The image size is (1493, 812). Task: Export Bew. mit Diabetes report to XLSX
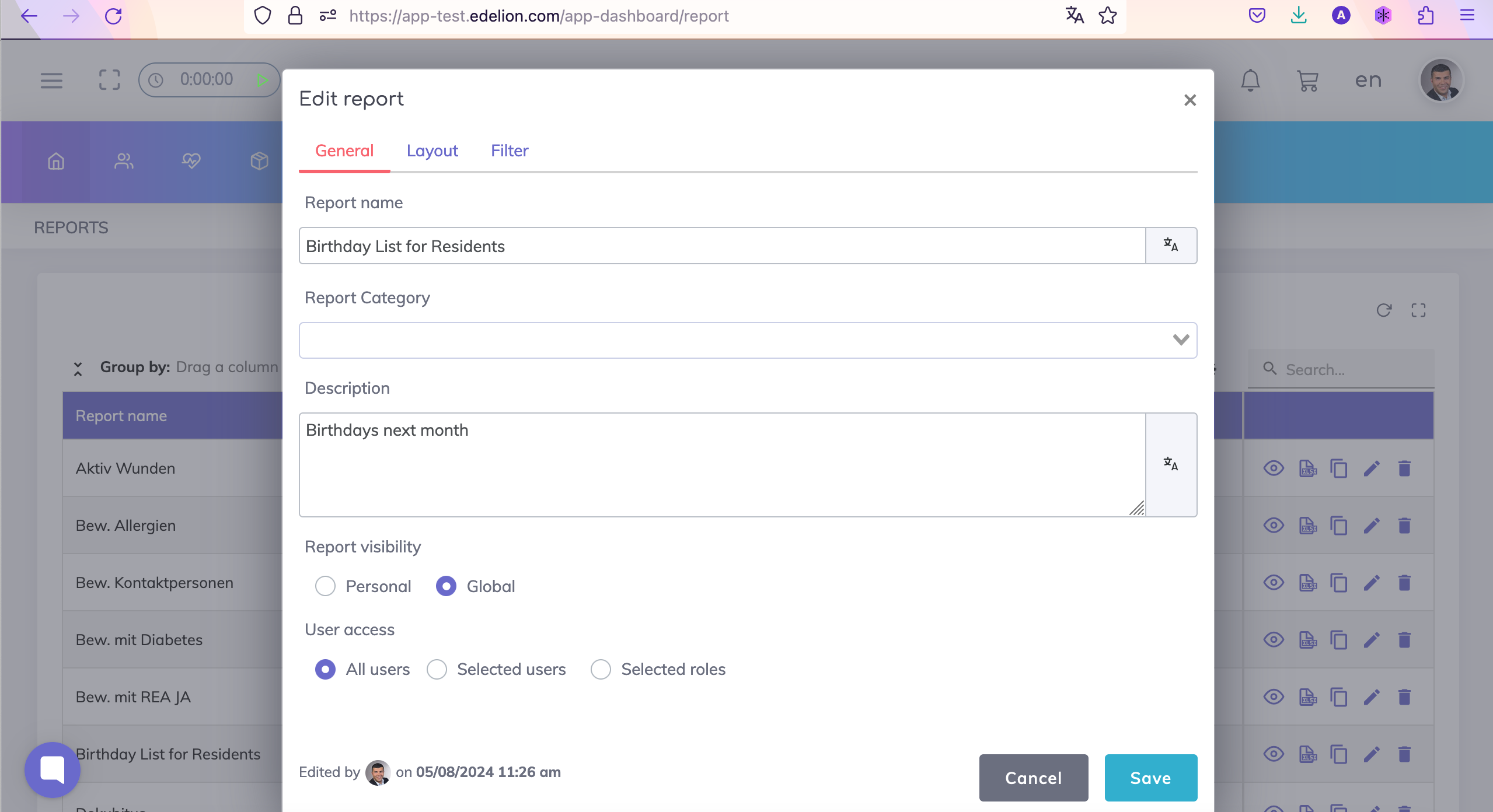pyautogui.click(x=1307, y=640)
